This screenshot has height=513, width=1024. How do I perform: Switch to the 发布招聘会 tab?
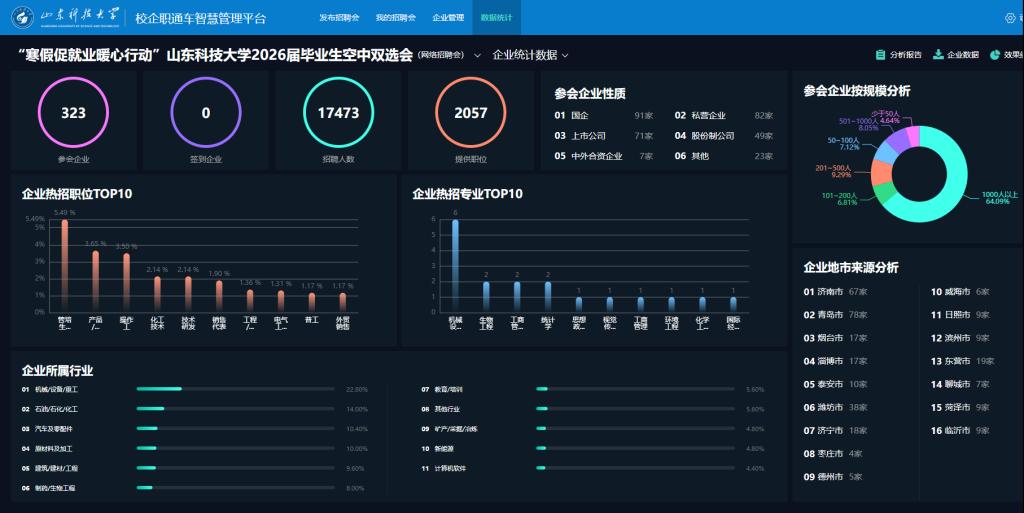339,18
